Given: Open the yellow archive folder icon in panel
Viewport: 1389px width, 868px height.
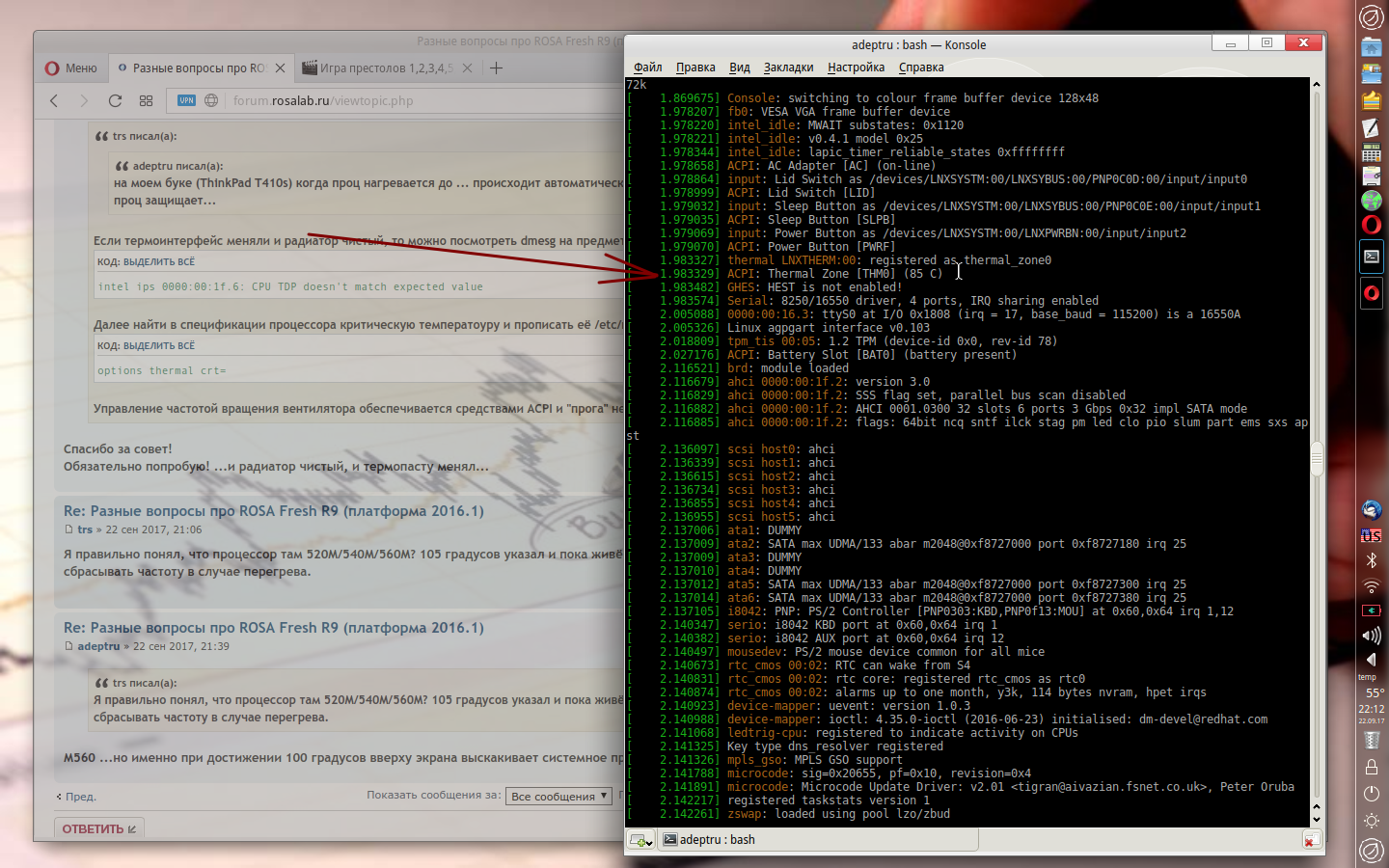Looking at the screenshot, I should point(1371,100).
